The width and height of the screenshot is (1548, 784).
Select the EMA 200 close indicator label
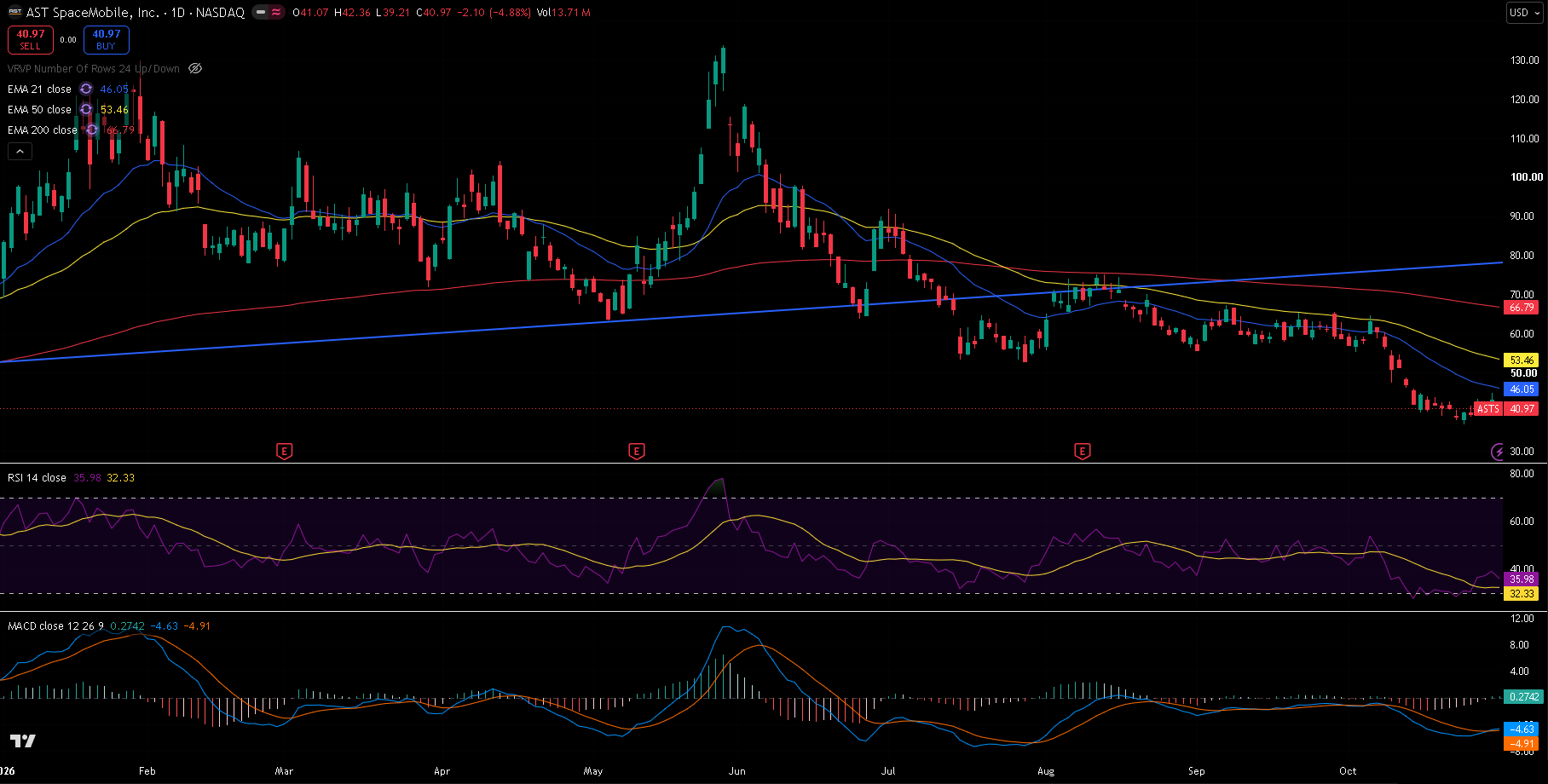[x=43, y=130]
